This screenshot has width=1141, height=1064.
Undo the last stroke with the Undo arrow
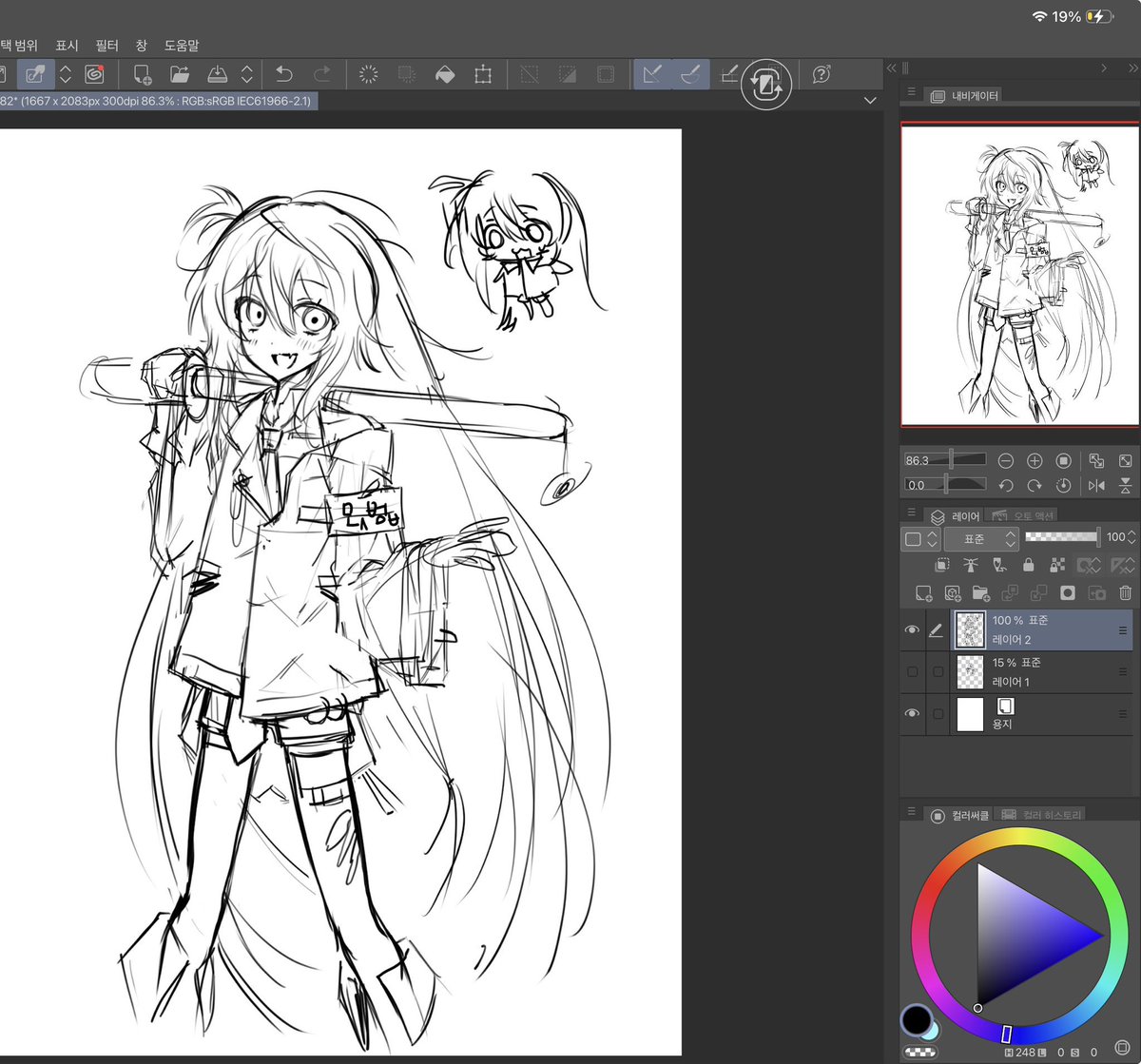tap(283, 74)
